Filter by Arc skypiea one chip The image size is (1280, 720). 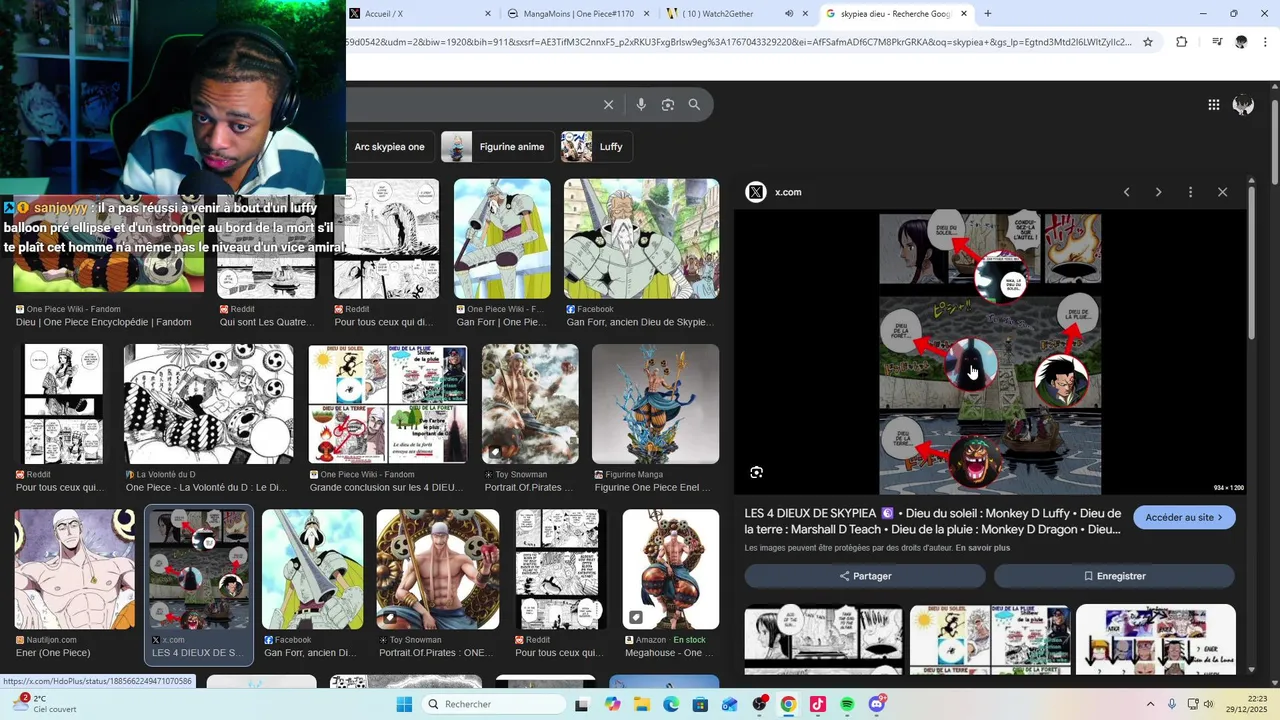[x=390, y=147]
